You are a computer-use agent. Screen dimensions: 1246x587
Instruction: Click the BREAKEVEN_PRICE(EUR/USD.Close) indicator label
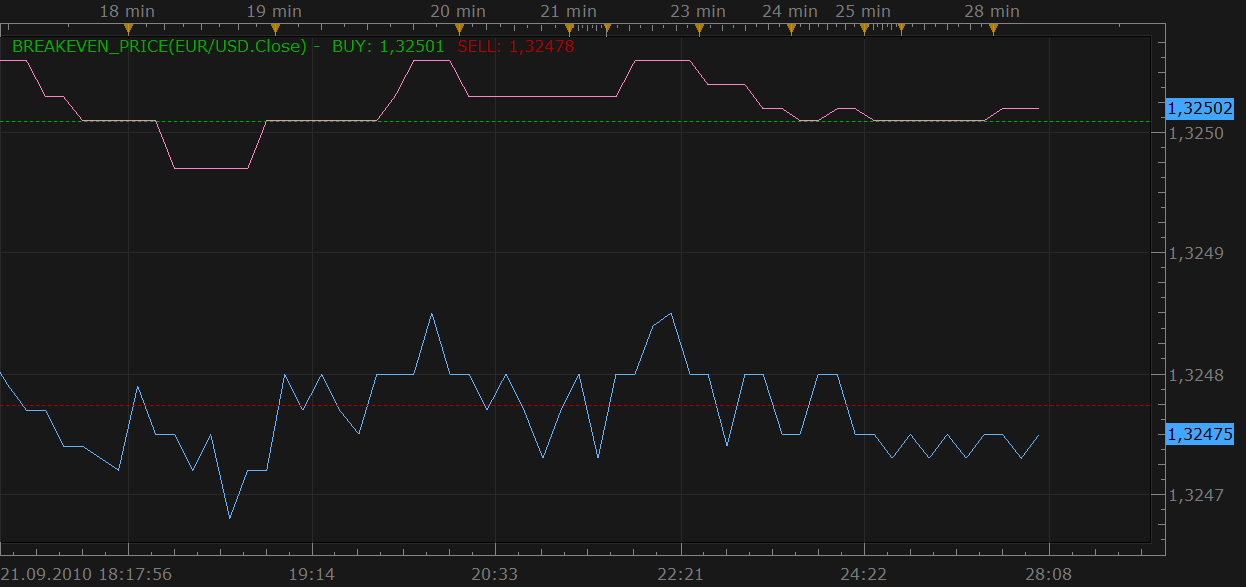point(159,46)
